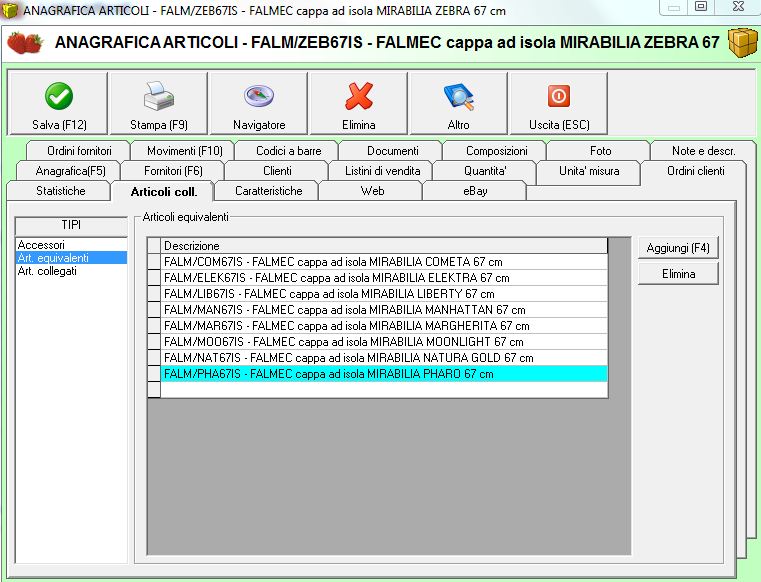The height and width of the screenshot is (582, 761).
Task: Click the magnifier book Altro icon
Action: click(x=459, y=96)
